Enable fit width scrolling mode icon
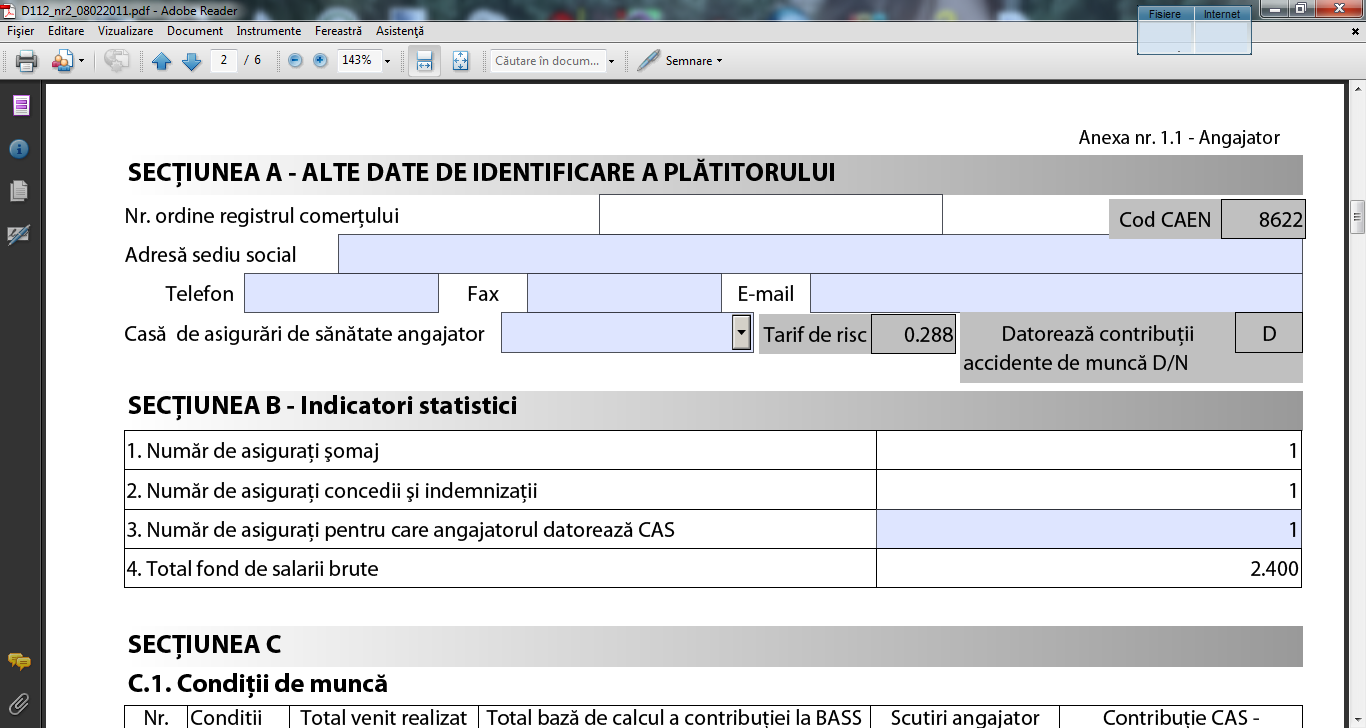 (x=424, y=61)
